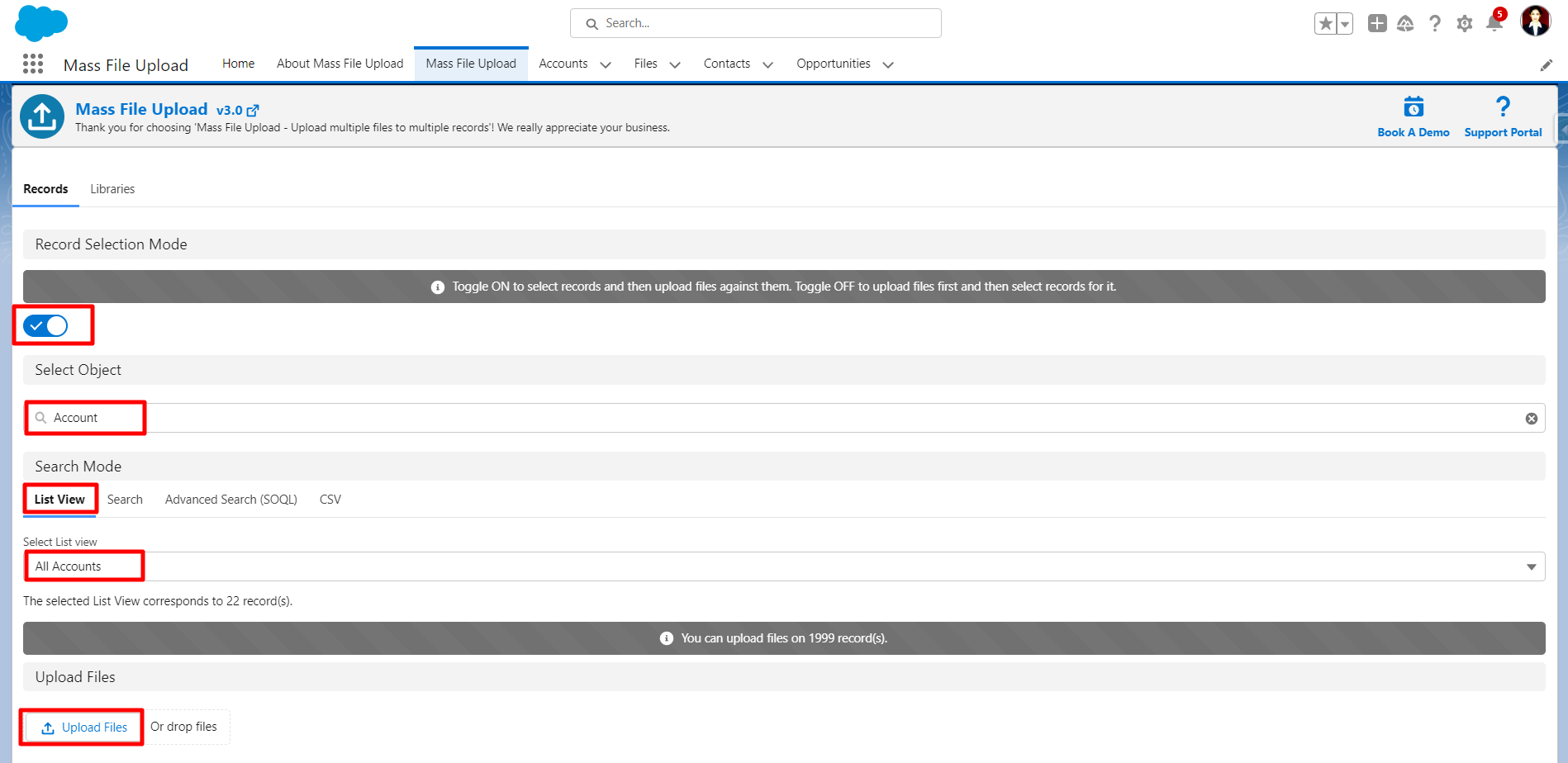Click the Support Portal link
Screen dimensions: 1568x763
point(1503,132)
